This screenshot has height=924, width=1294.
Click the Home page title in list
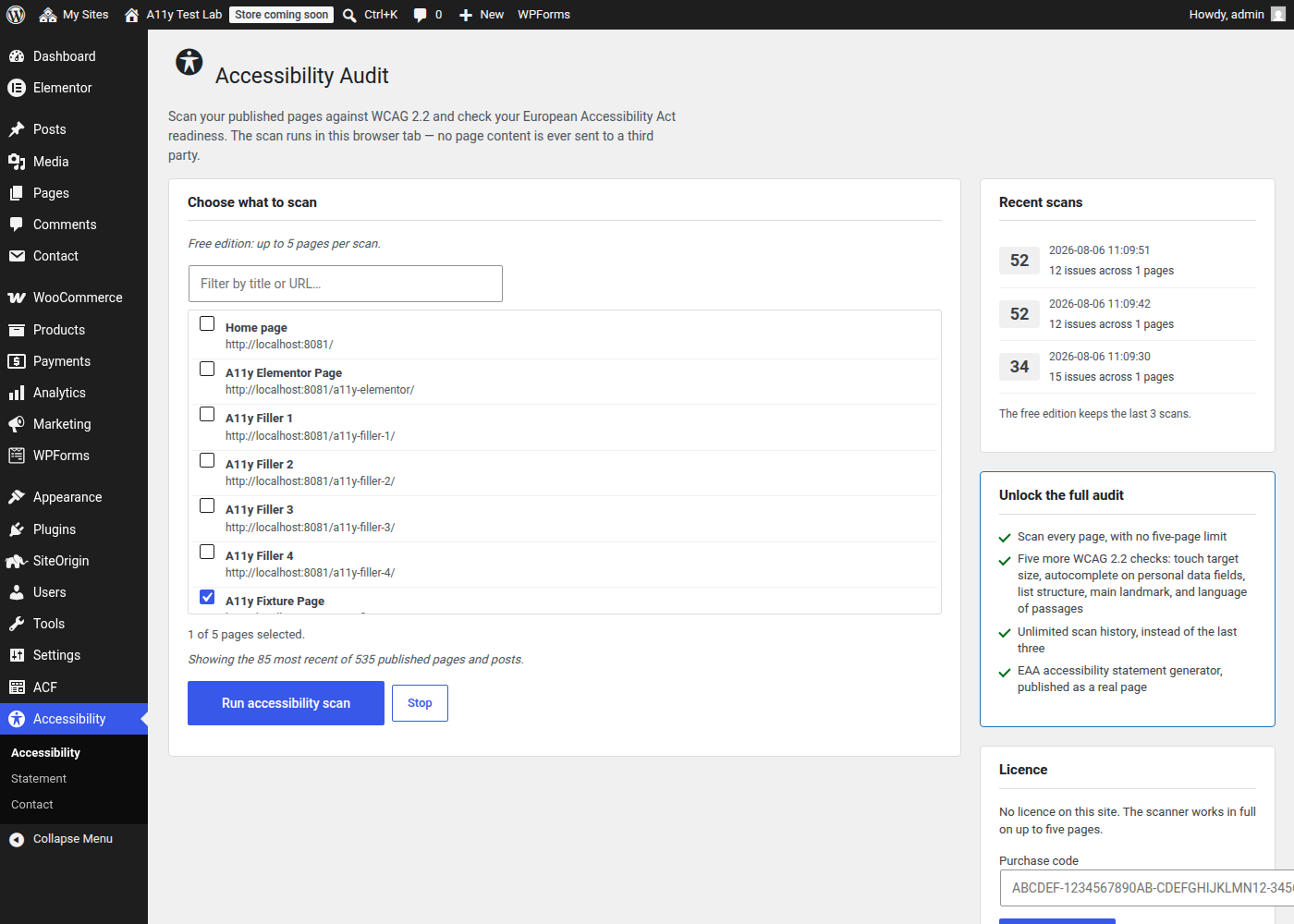coord(256,328)
